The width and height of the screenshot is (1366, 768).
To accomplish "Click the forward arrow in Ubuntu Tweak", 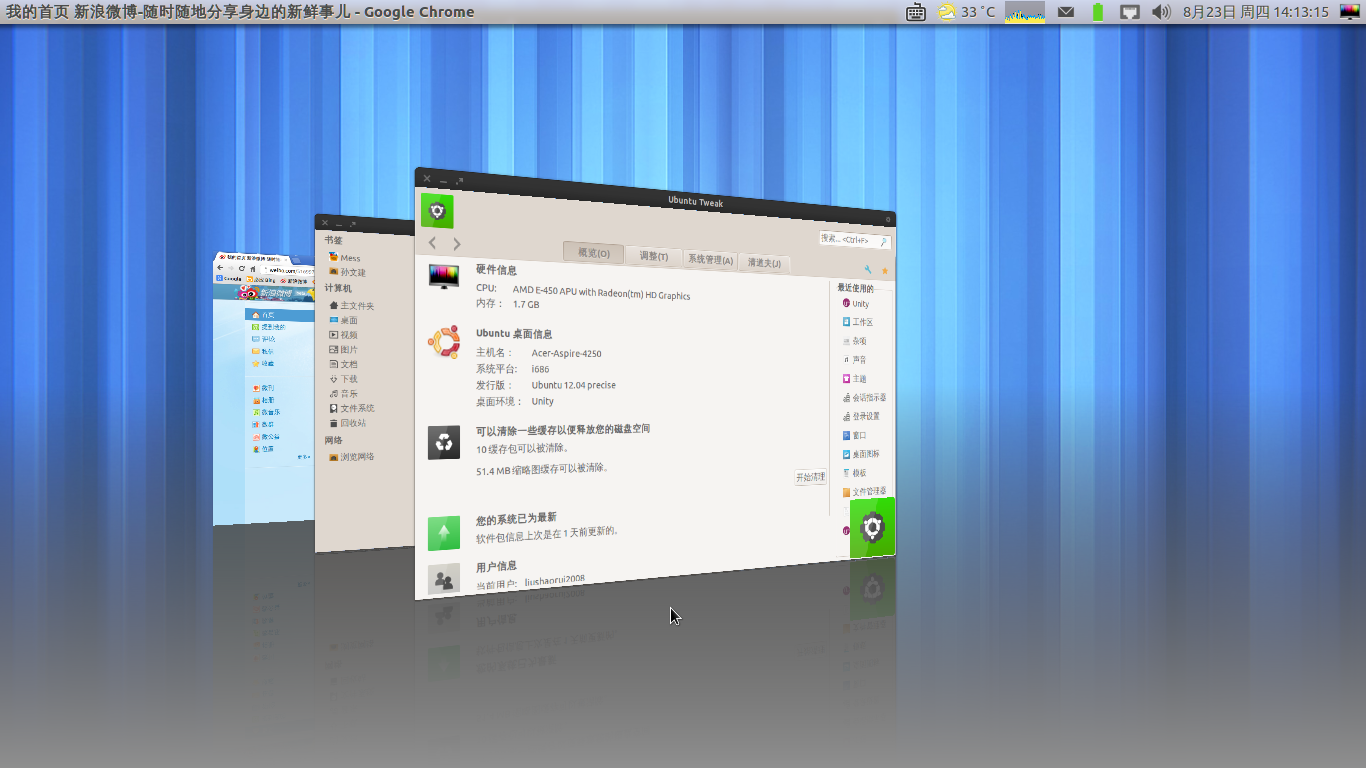I will coord(457,244).
